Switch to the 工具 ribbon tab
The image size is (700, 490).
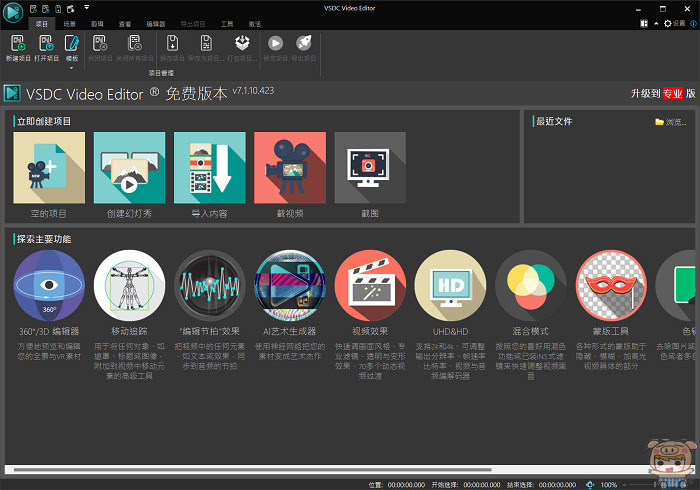click(x=227, y=24)
